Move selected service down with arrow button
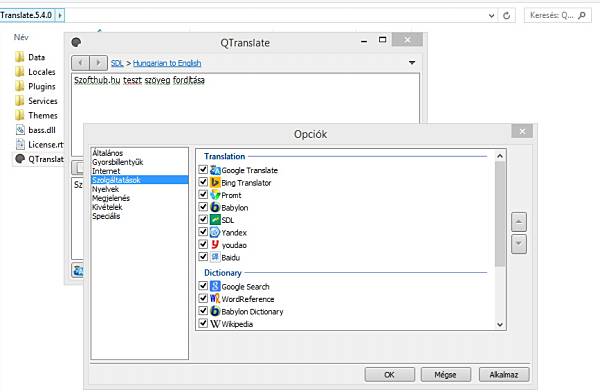600x392 pixels. (519, 244)
